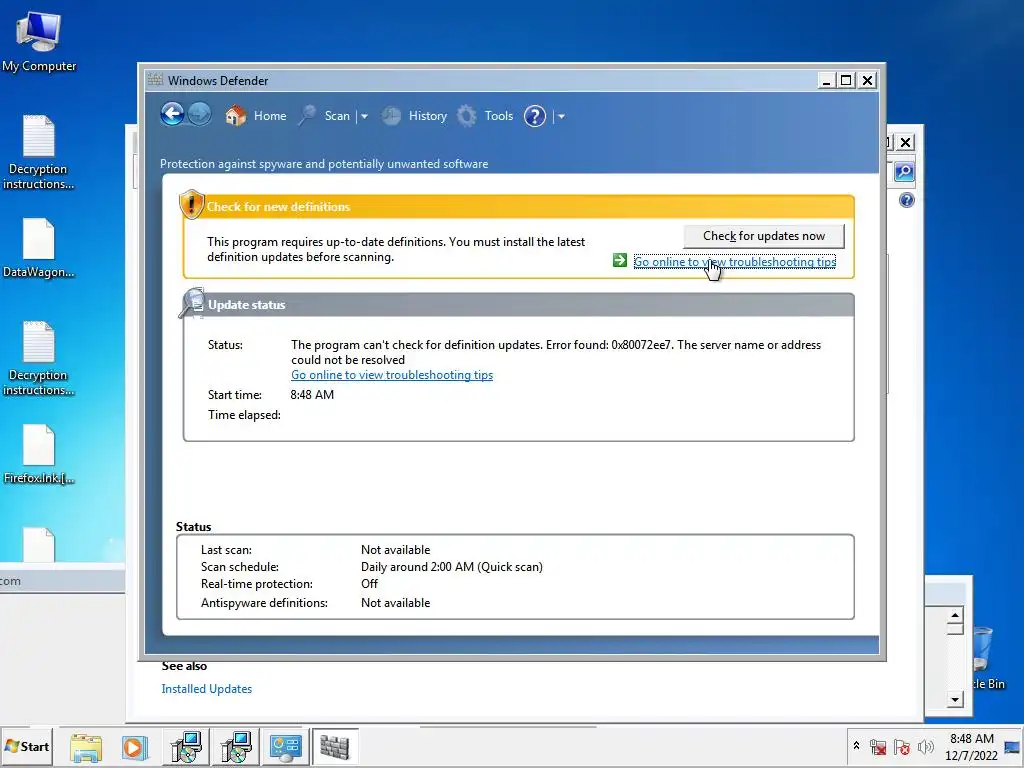Screen dimensions: 1024x768
Task: Open the volume speaker tray icon
Action: pos(925,747)
